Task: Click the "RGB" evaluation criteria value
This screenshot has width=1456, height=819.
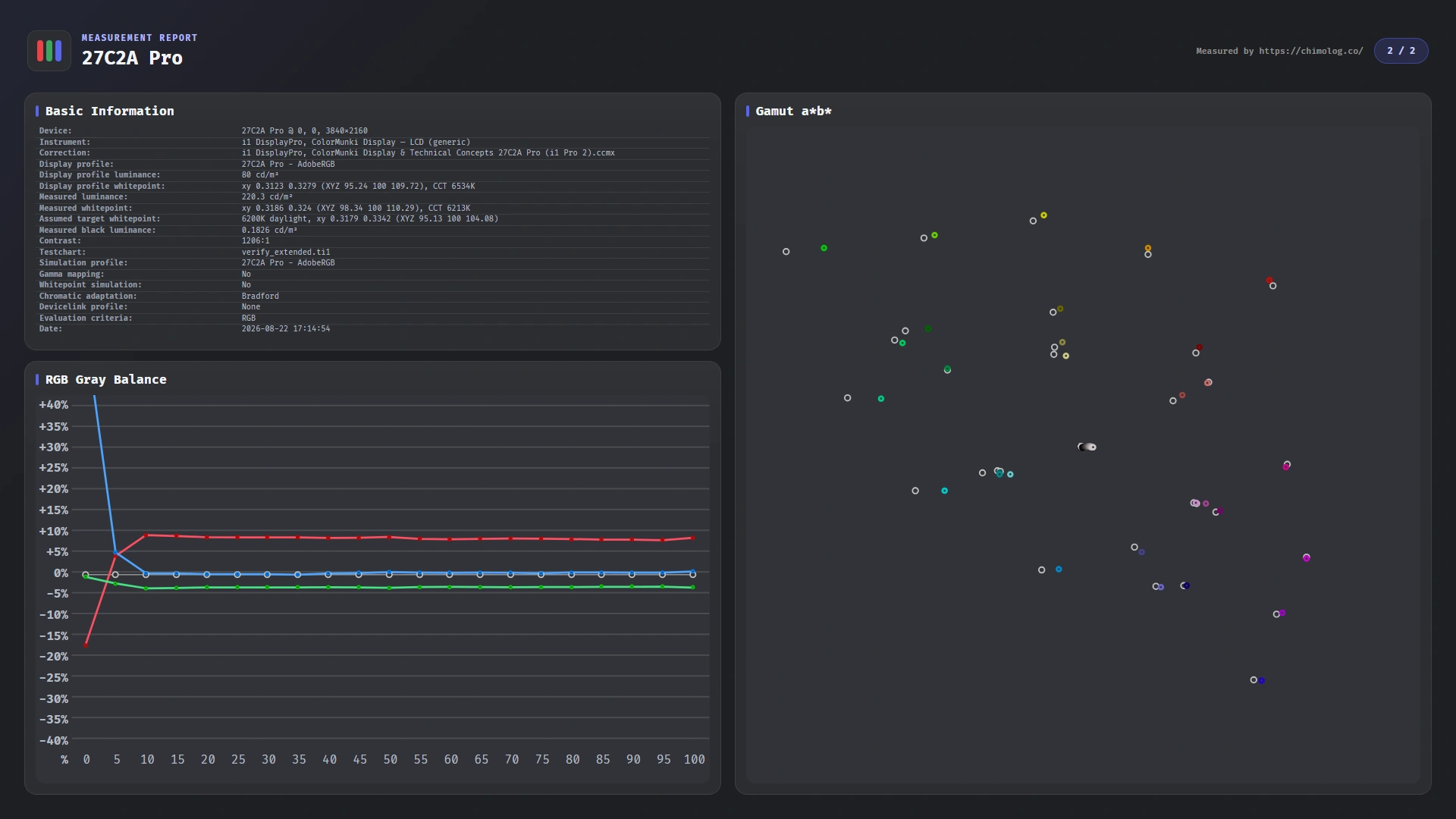Action: pyautogui.click(x=249, y=318)
